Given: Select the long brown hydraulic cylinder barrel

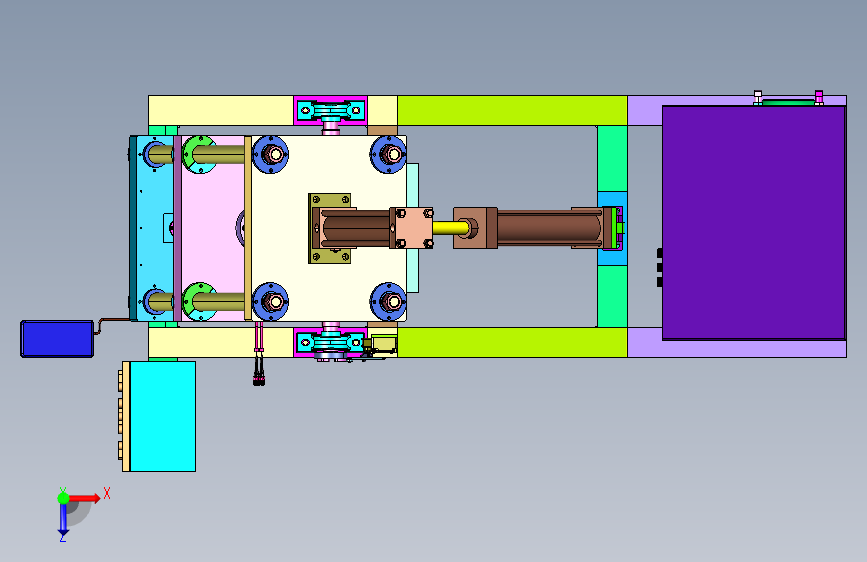Looking at the screenshot, I should pos(549,227).
